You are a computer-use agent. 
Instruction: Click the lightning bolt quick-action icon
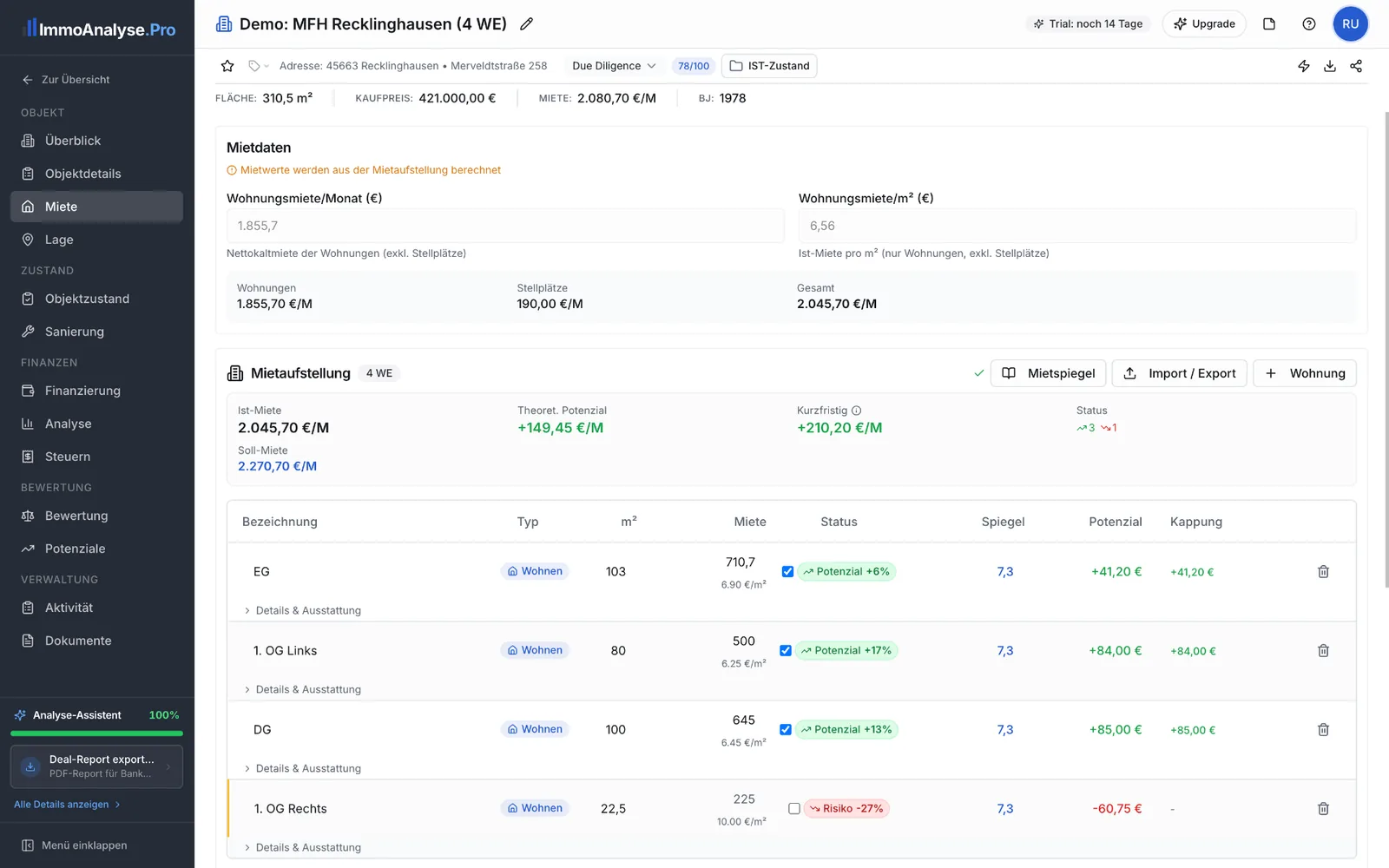tap(1303, 66)
